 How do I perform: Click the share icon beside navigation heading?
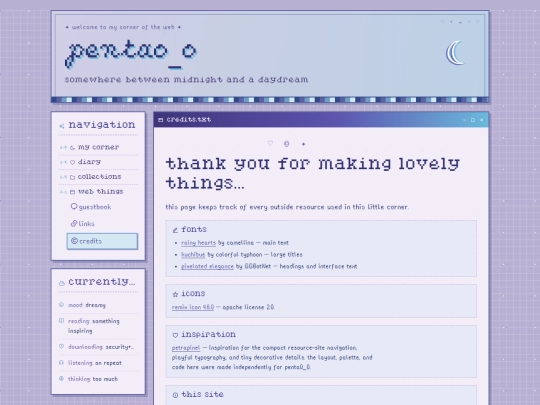click(x=62, y=126)
